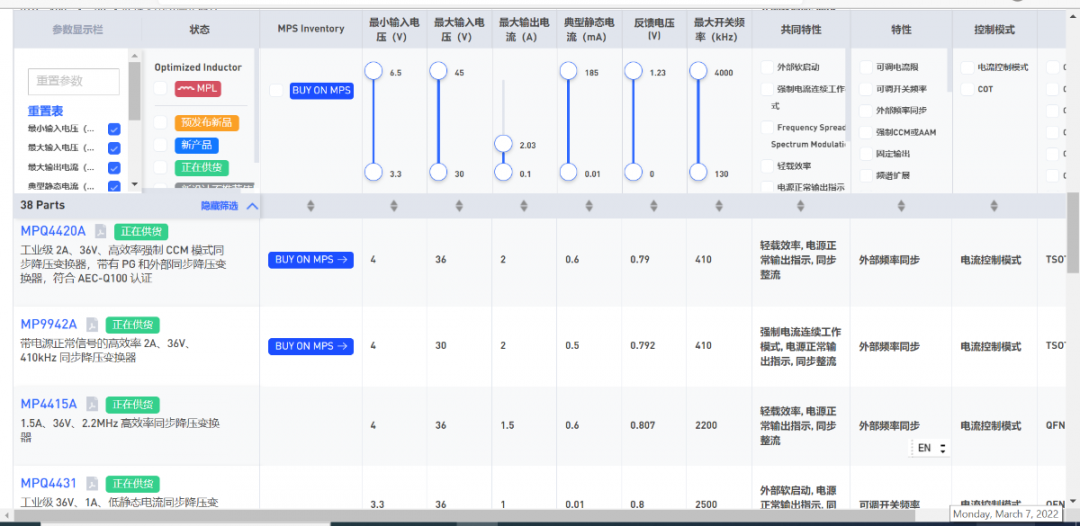Tick the 轻载效率 filter checkbox
Image resolution: width=1080 pixels, height=526 pixels.
tap(767, 166)
